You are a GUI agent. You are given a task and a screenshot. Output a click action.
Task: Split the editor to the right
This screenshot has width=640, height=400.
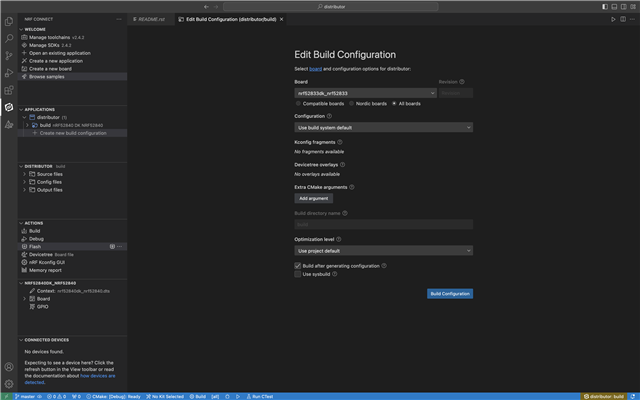623,19
